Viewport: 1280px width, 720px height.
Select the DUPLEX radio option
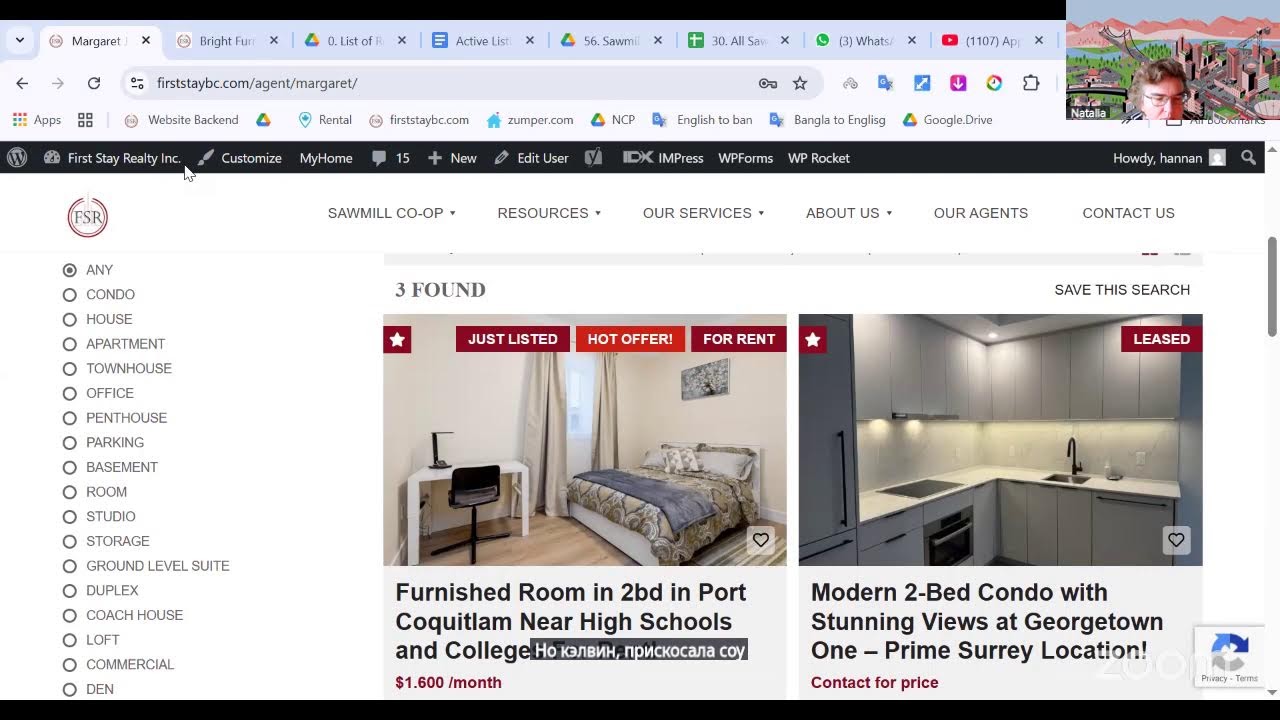69,591
